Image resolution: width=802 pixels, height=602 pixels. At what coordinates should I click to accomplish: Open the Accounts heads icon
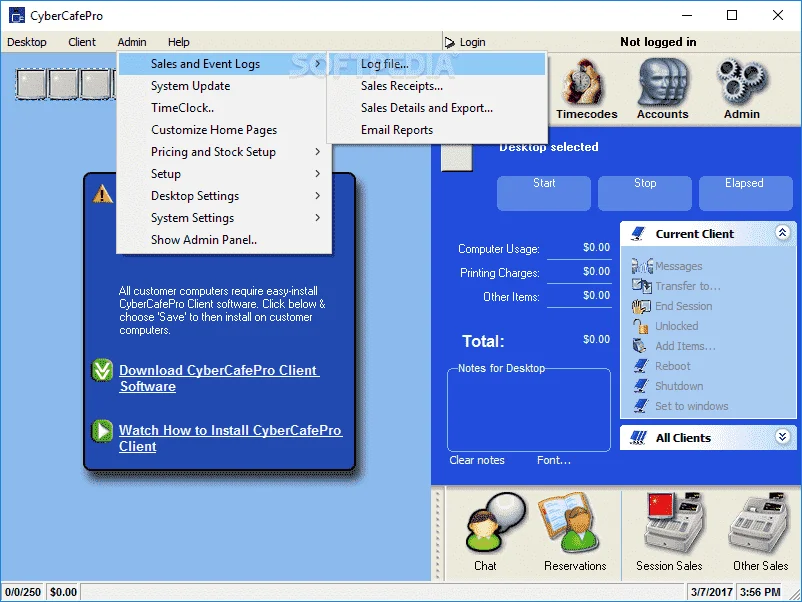pos(662,82)
